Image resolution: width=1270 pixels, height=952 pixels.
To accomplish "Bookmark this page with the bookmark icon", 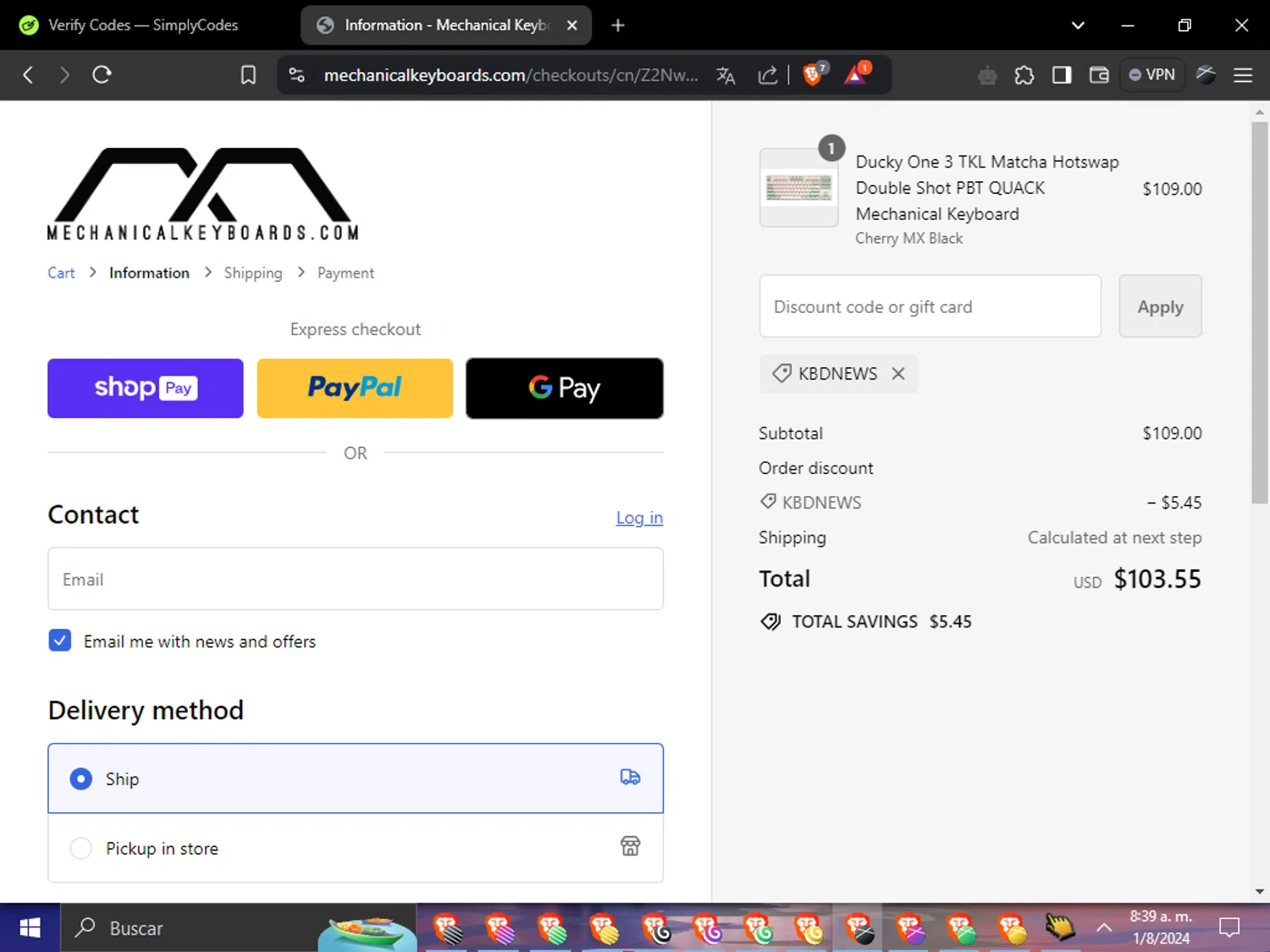I will [x=248, y=75].
